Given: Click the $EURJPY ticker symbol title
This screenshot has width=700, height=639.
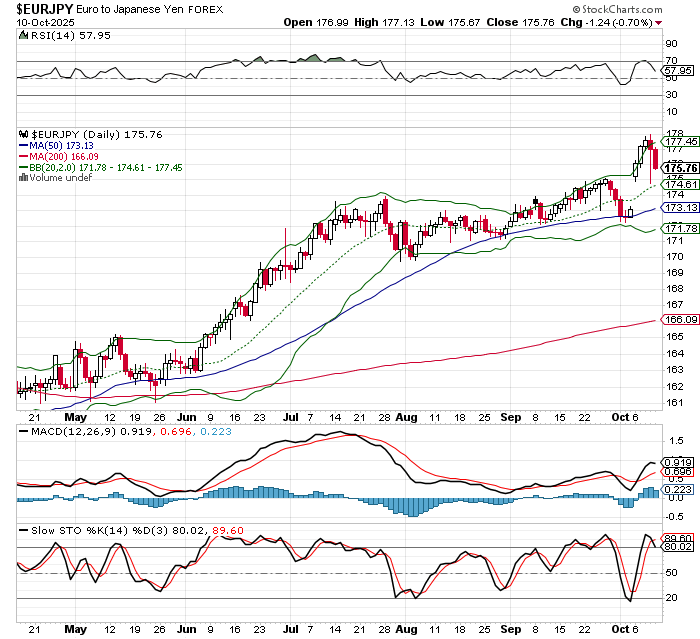Looking at the screenshot, I should tap(45, 8).
